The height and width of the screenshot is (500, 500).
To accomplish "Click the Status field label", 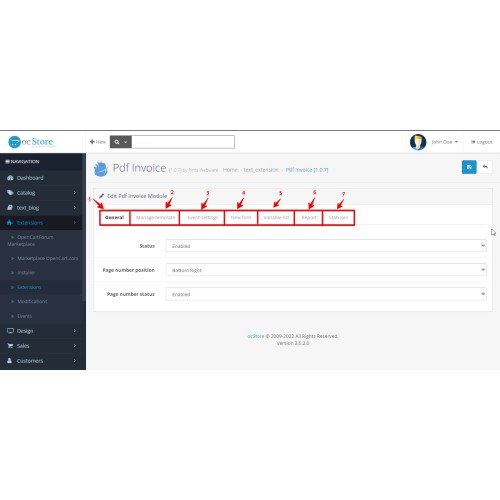I will point(147,246).
